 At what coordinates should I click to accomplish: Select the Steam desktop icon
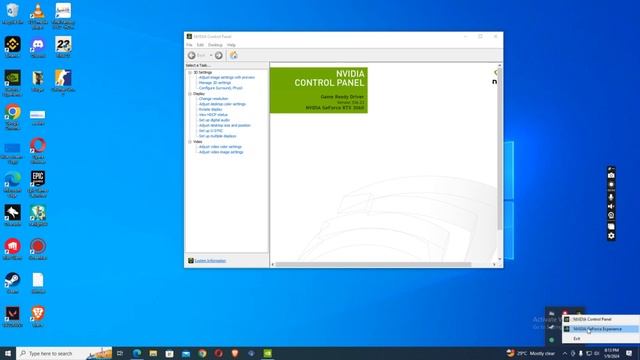[x=12, y=282]
